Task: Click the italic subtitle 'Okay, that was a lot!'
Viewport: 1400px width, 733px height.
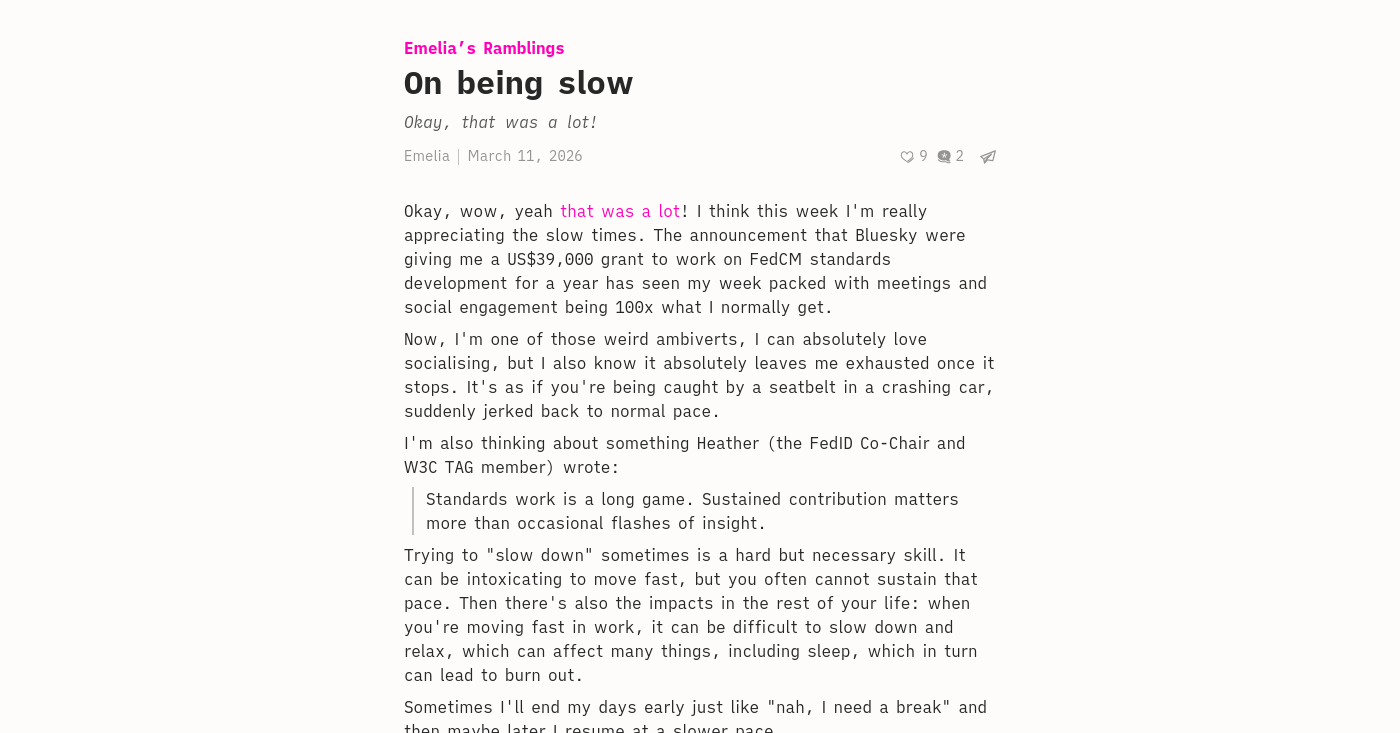Action: [x=500, y=122]
